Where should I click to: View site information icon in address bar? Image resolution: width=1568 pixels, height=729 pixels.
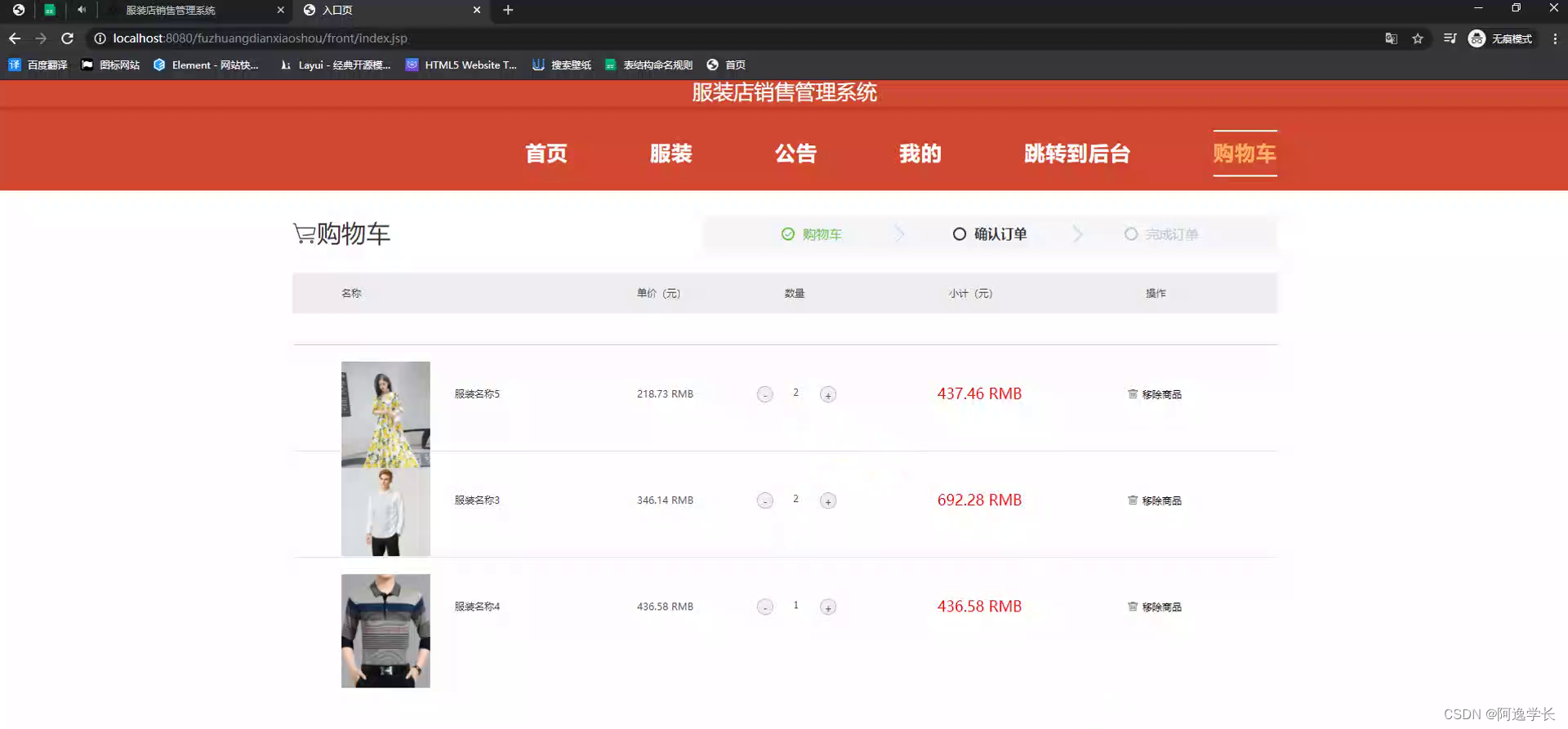click(x=100, y=38)
